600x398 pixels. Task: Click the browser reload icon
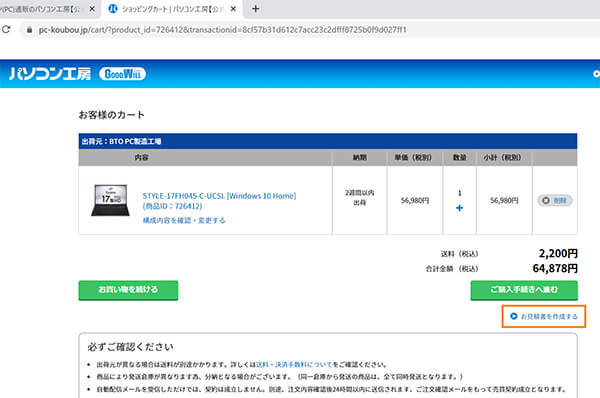pos(6,29)
